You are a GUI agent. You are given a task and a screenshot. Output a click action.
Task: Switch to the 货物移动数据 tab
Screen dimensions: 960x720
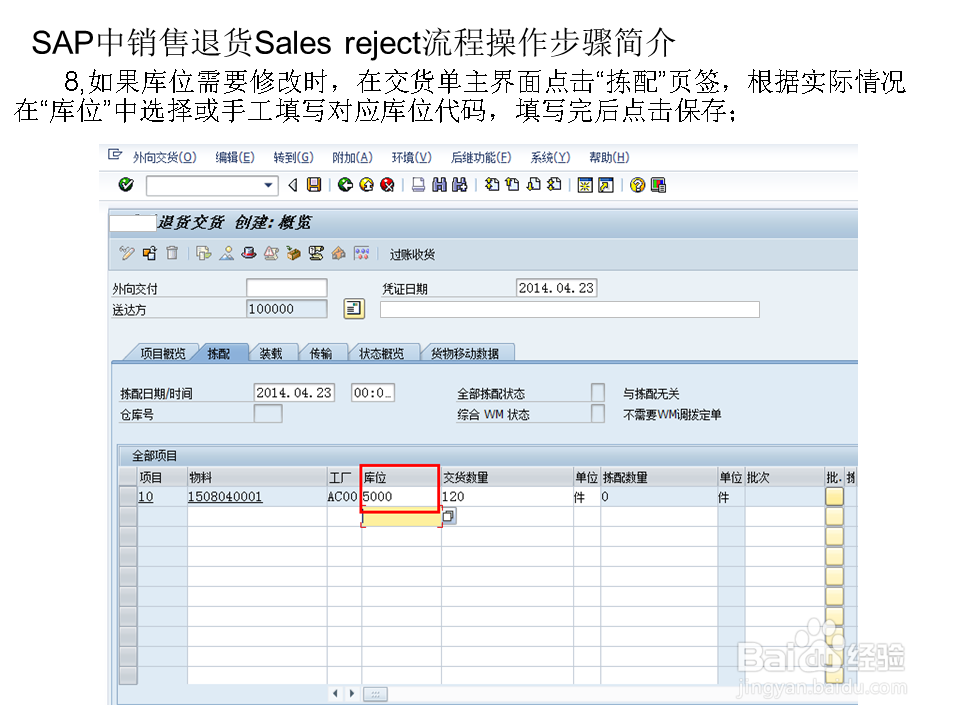click(465, 353)
